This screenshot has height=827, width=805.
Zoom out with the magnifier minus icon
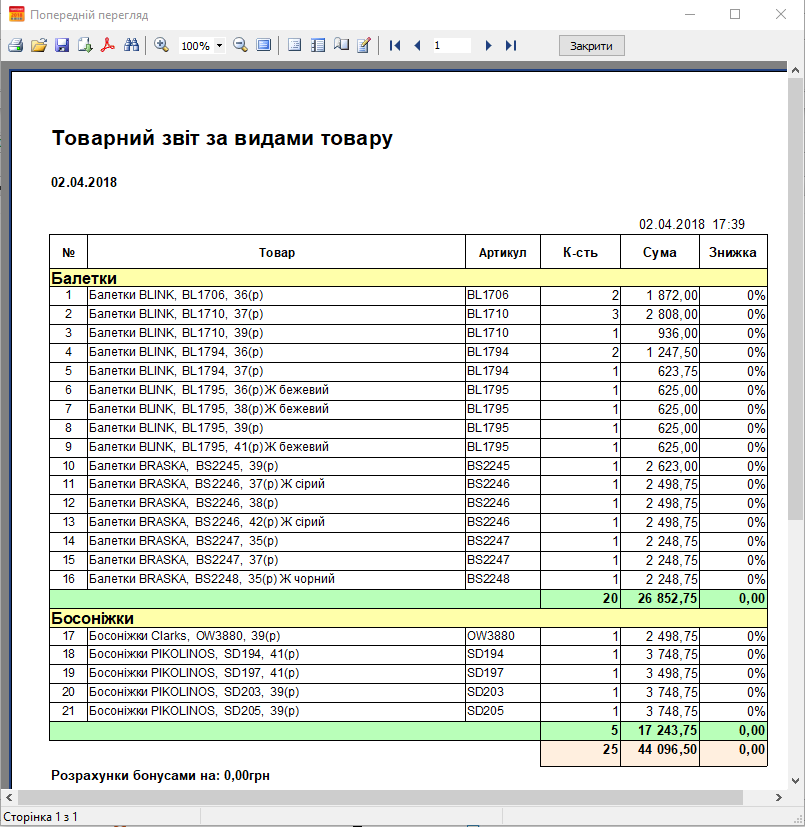click(x=240, y=46)
